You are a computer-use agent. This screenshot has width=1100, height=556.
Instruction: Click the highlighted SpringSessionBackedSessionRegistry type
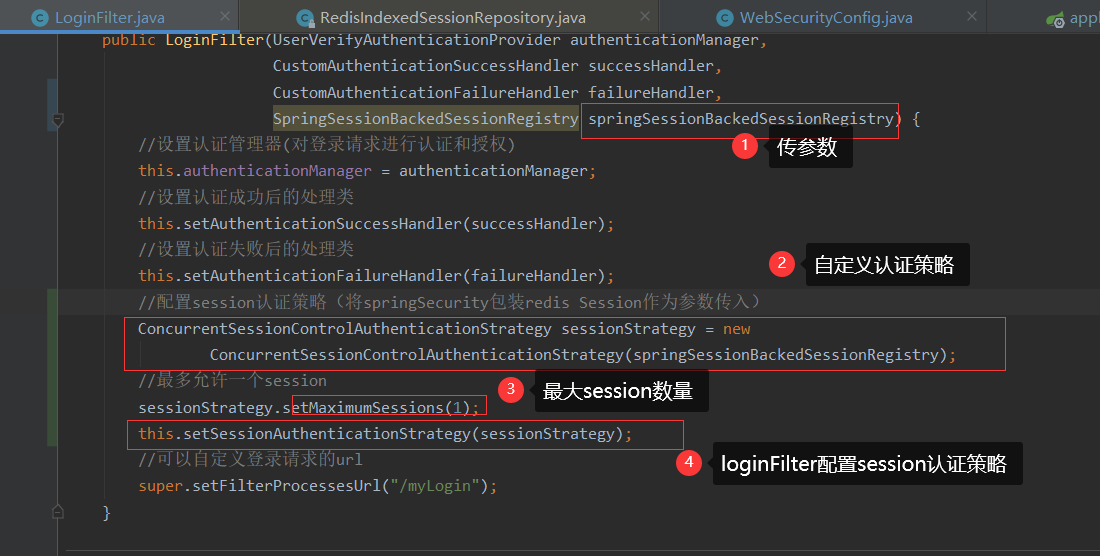(426, 118)
